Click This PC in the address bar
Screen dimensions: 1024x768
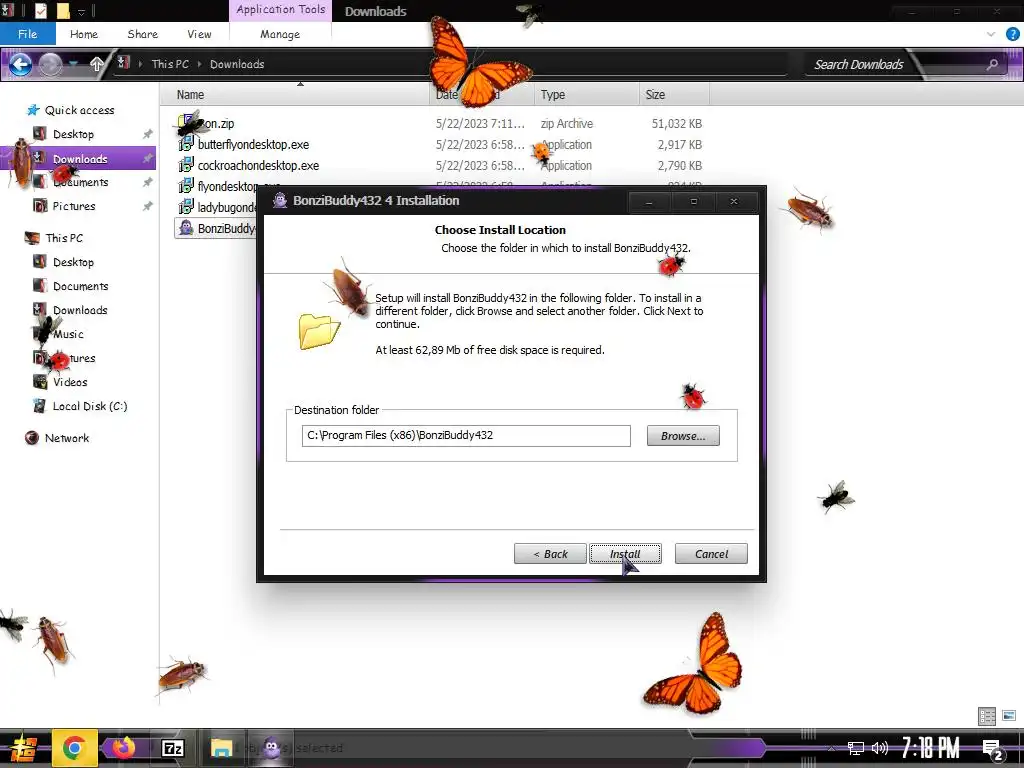click(x=170, y=64)
